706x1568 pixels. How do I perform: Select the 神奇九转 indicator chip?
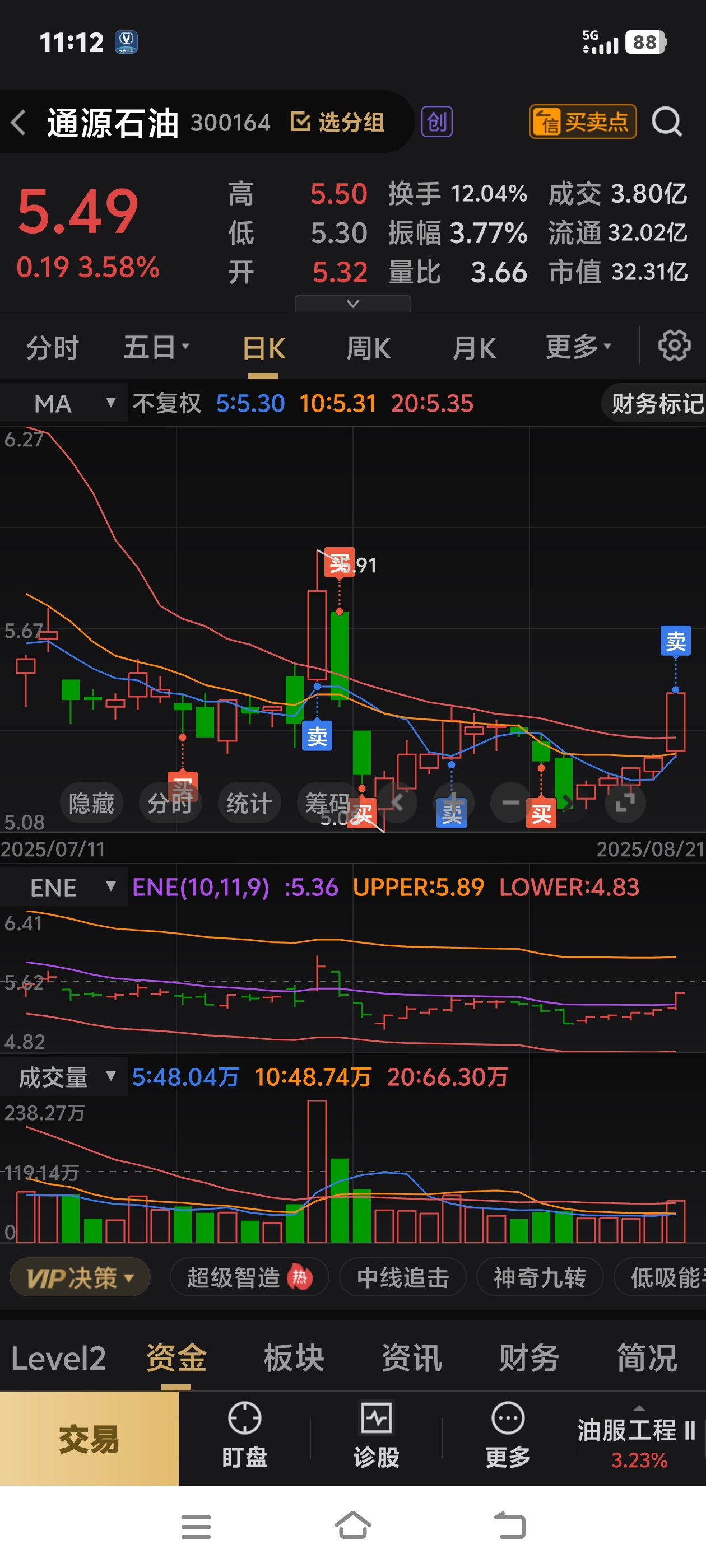click(x=540, y=1277)
